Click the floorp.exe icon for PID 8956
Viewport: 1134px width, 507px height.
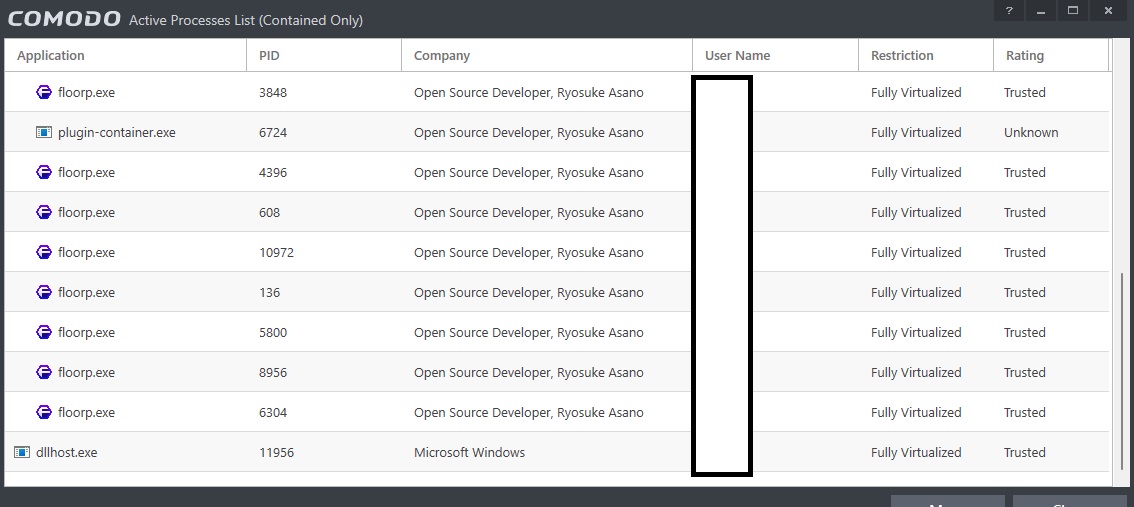(44, 372)
